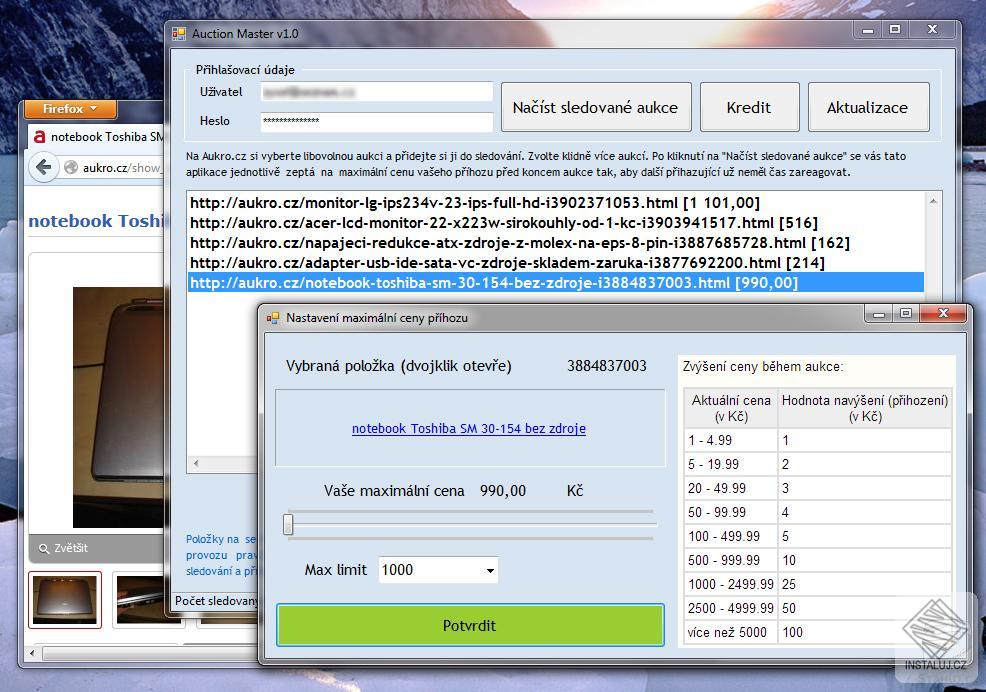Click the Aktuální cena column header
Screen dimensions: 986x692
coord(731,408)
